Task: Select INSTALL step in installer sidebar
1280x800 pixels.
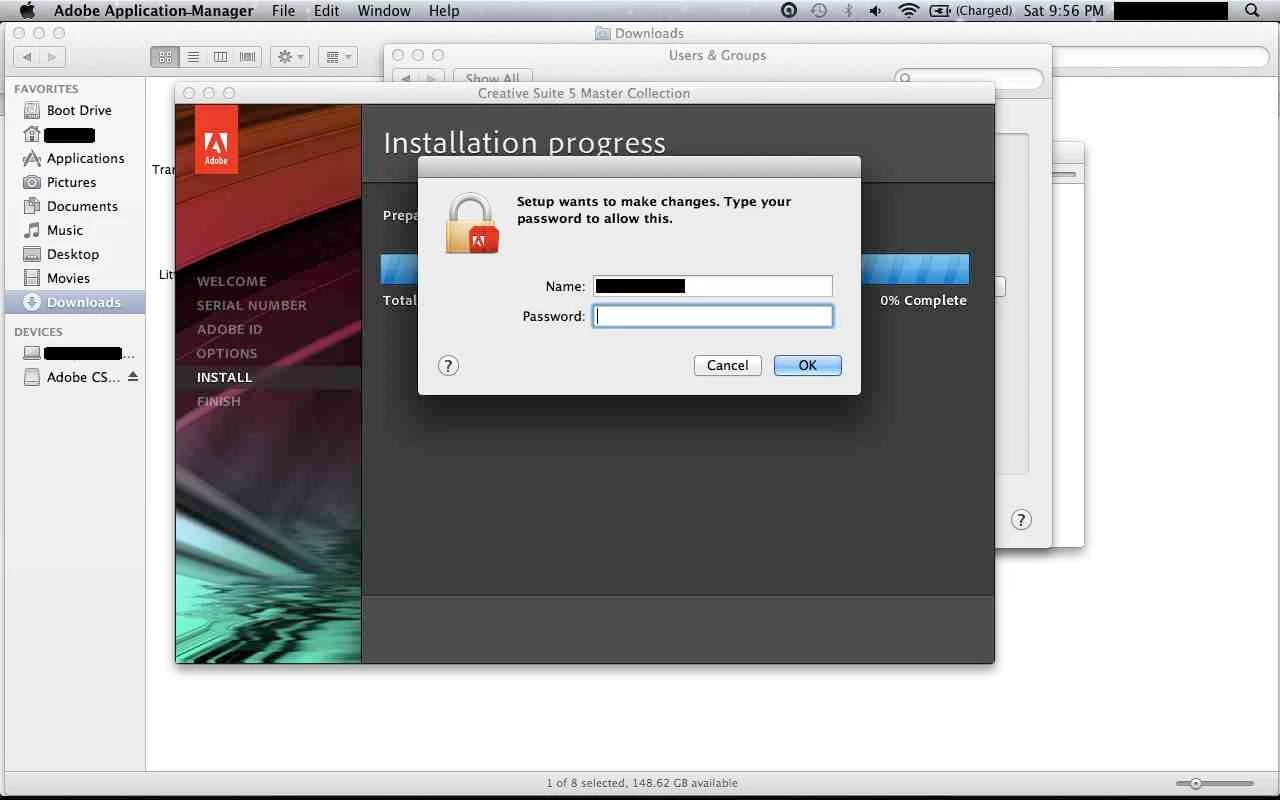Action: tap(224, 377)
